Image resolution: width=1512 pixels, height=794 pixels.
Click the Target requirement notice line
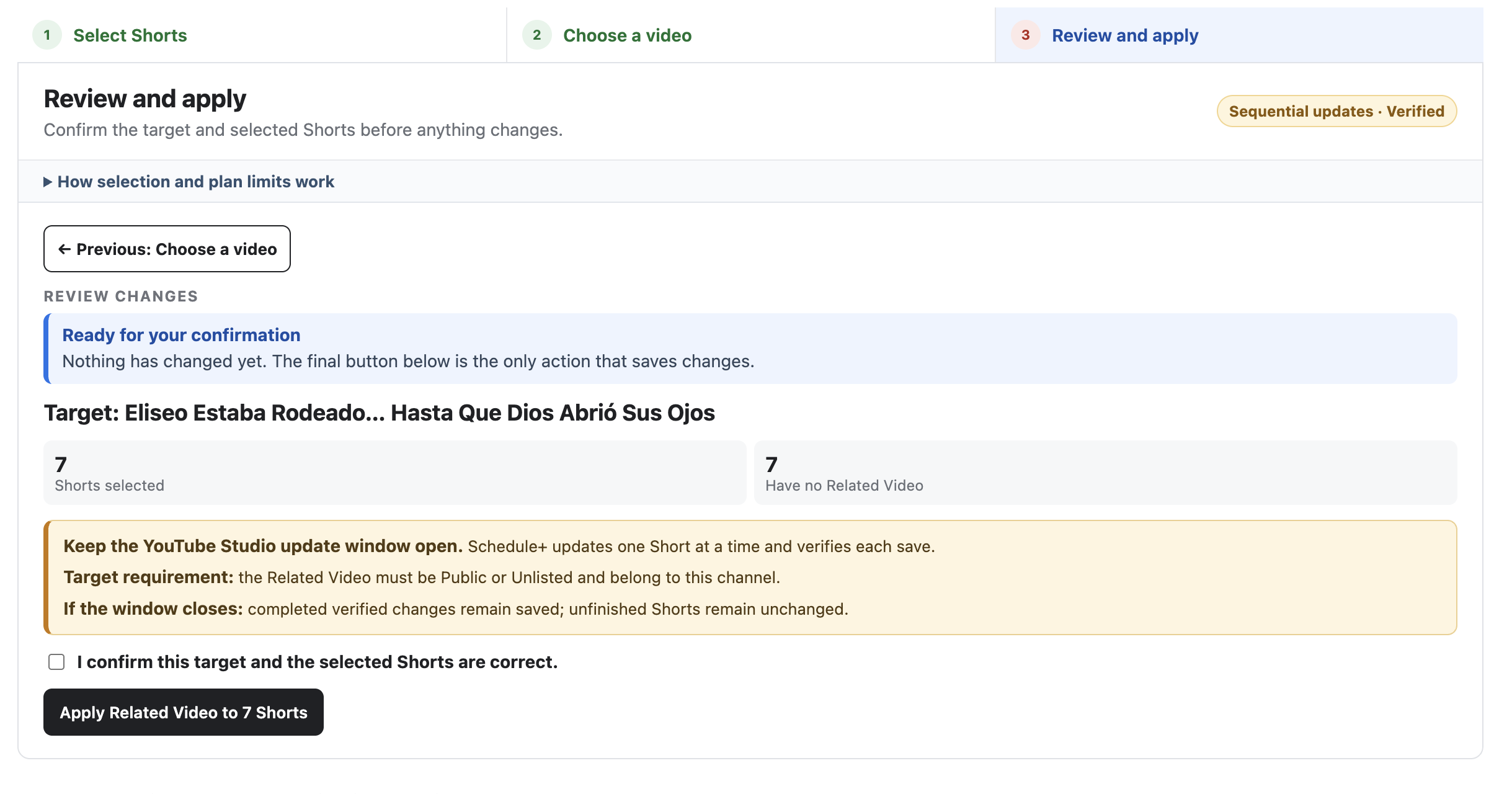tap(422, 577)
